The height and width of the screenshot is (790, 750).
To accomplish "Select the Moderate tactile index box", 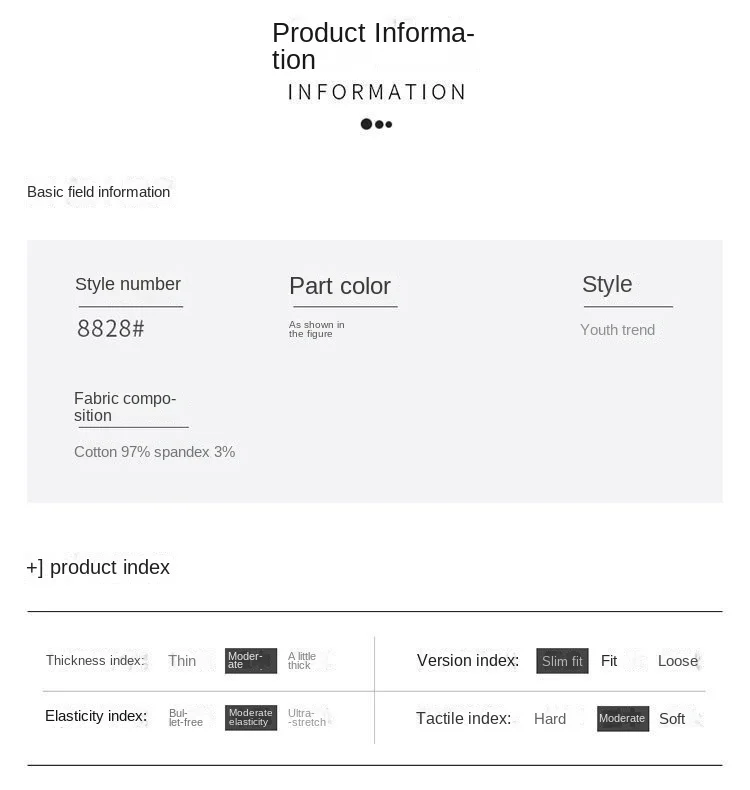I will coord(623,718).
